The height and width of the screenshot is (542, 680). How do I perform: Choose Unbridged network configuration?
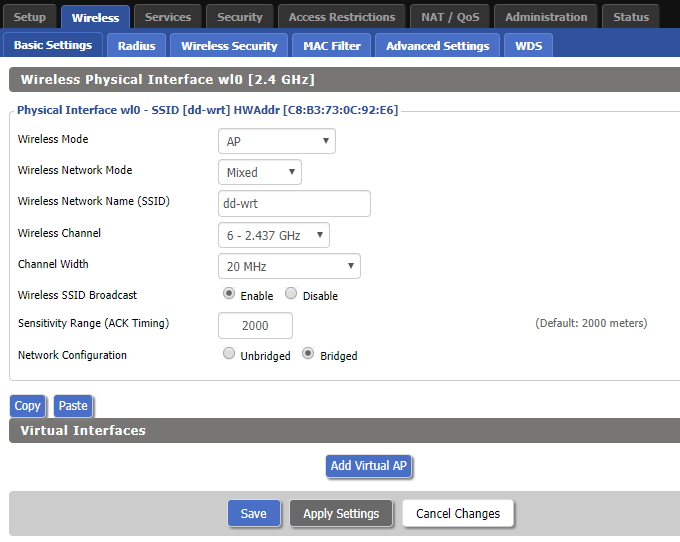[229, 353]
